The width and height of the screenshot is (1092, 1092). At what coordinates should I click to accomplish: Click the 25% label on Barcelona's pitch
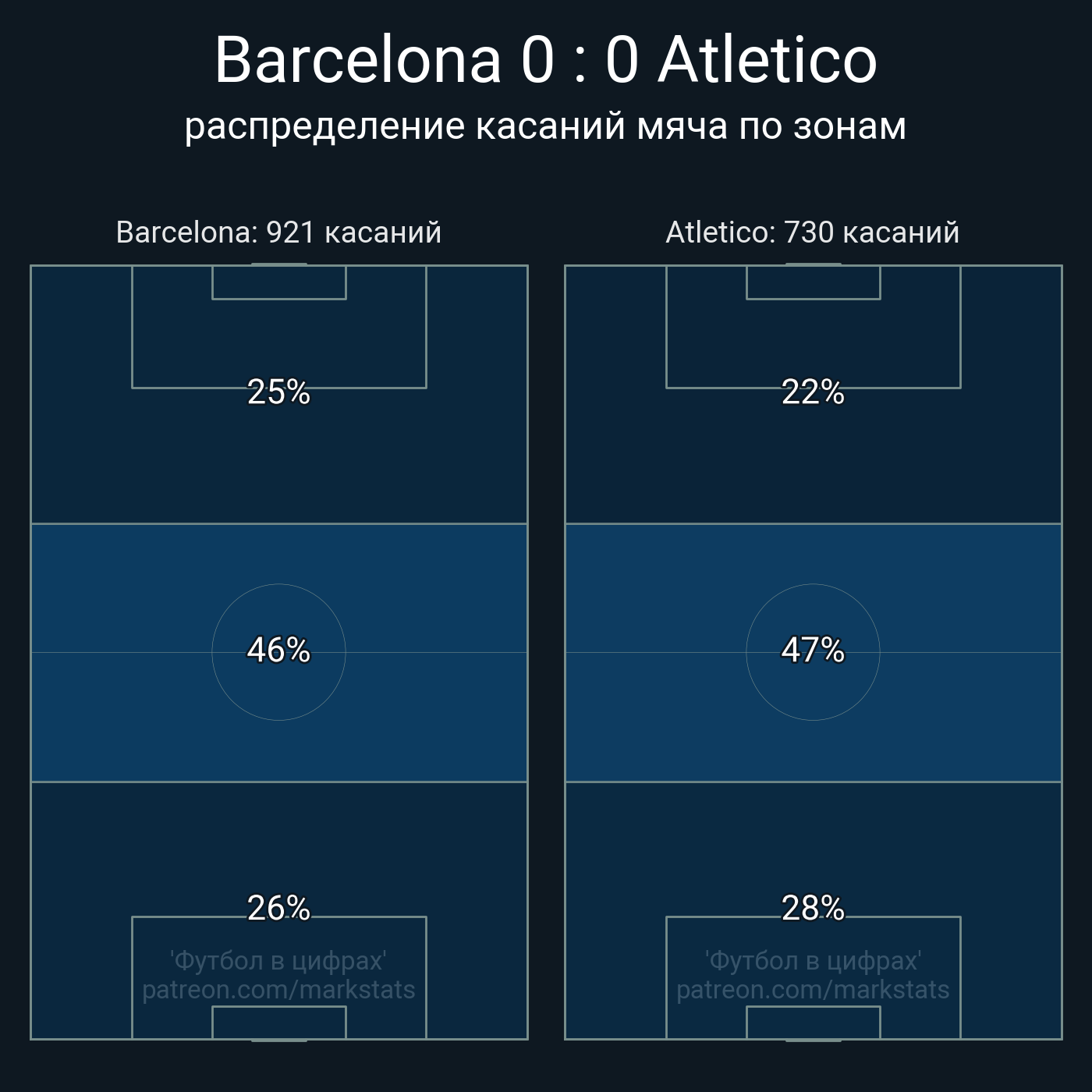(278, 392)
